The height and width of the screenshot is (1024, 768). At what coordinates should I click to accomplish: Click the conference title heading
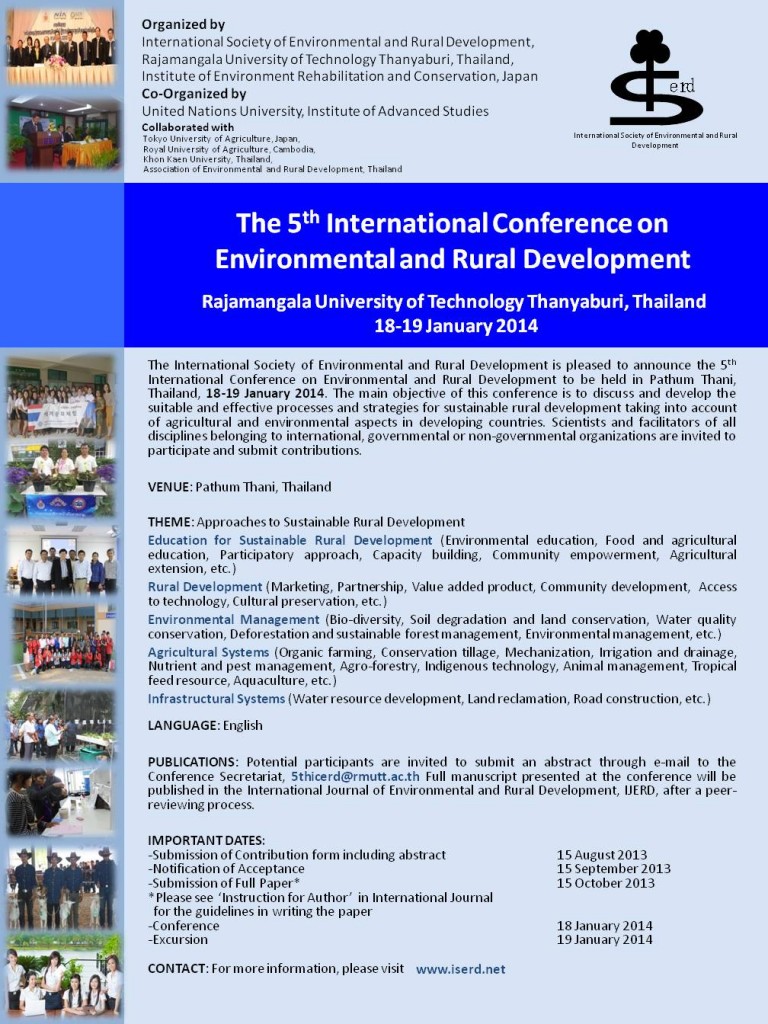tap(453, 240)
